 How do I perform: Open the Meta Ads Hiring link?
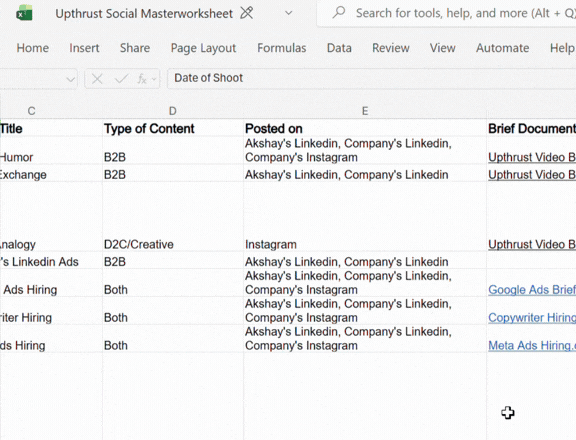coord(532,346)
